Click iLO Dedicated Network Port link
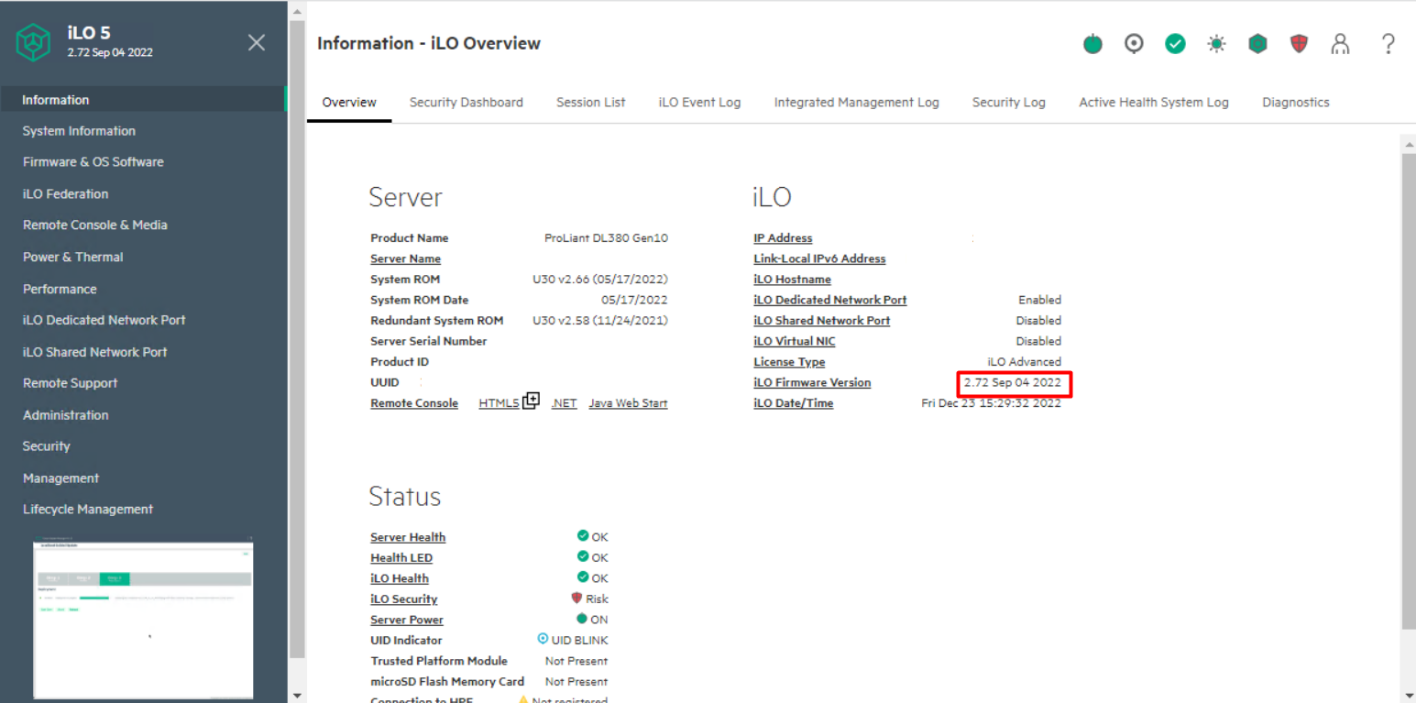1416x703 pixels. (830, 300)
